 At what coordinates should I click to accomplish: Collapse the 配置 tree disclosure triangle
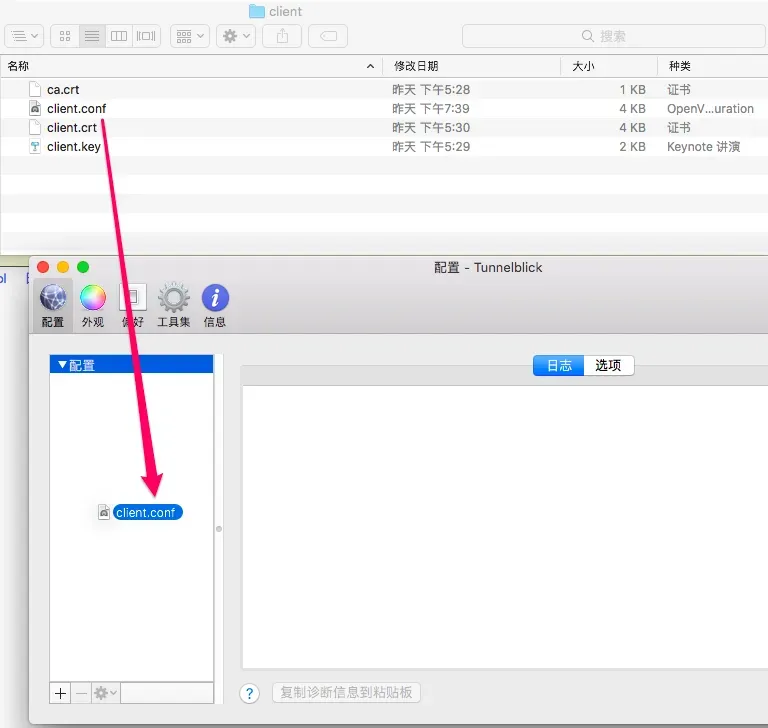[62, 365]
